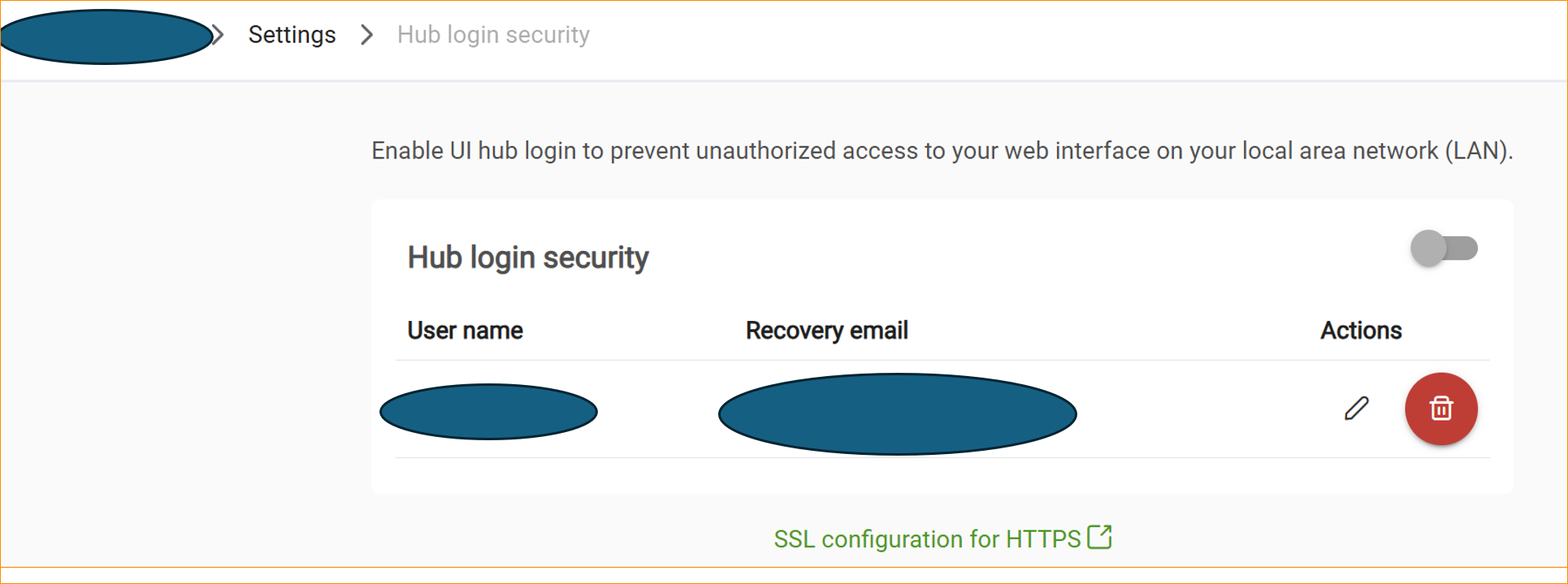The image size is (1568, 584).
Task: Select the redacted recovery email cell
Action: [x=897, y=414]
